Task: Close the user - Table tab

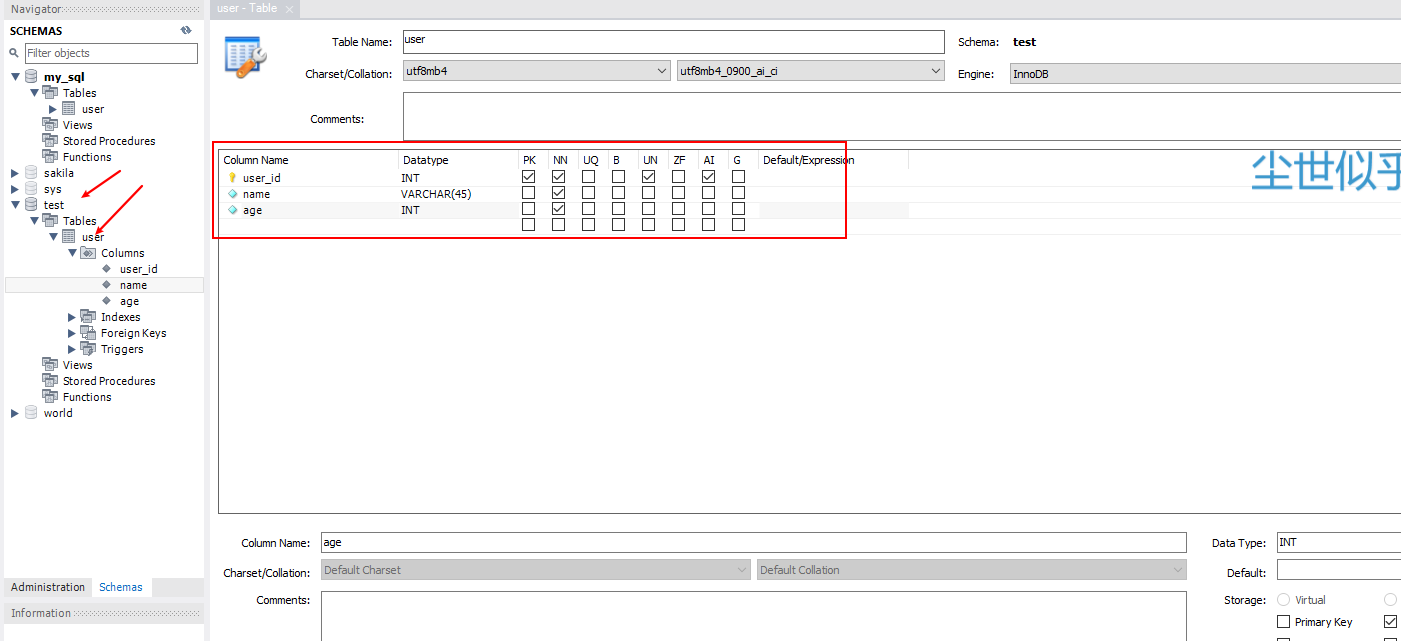Action: tap(290, 9)
